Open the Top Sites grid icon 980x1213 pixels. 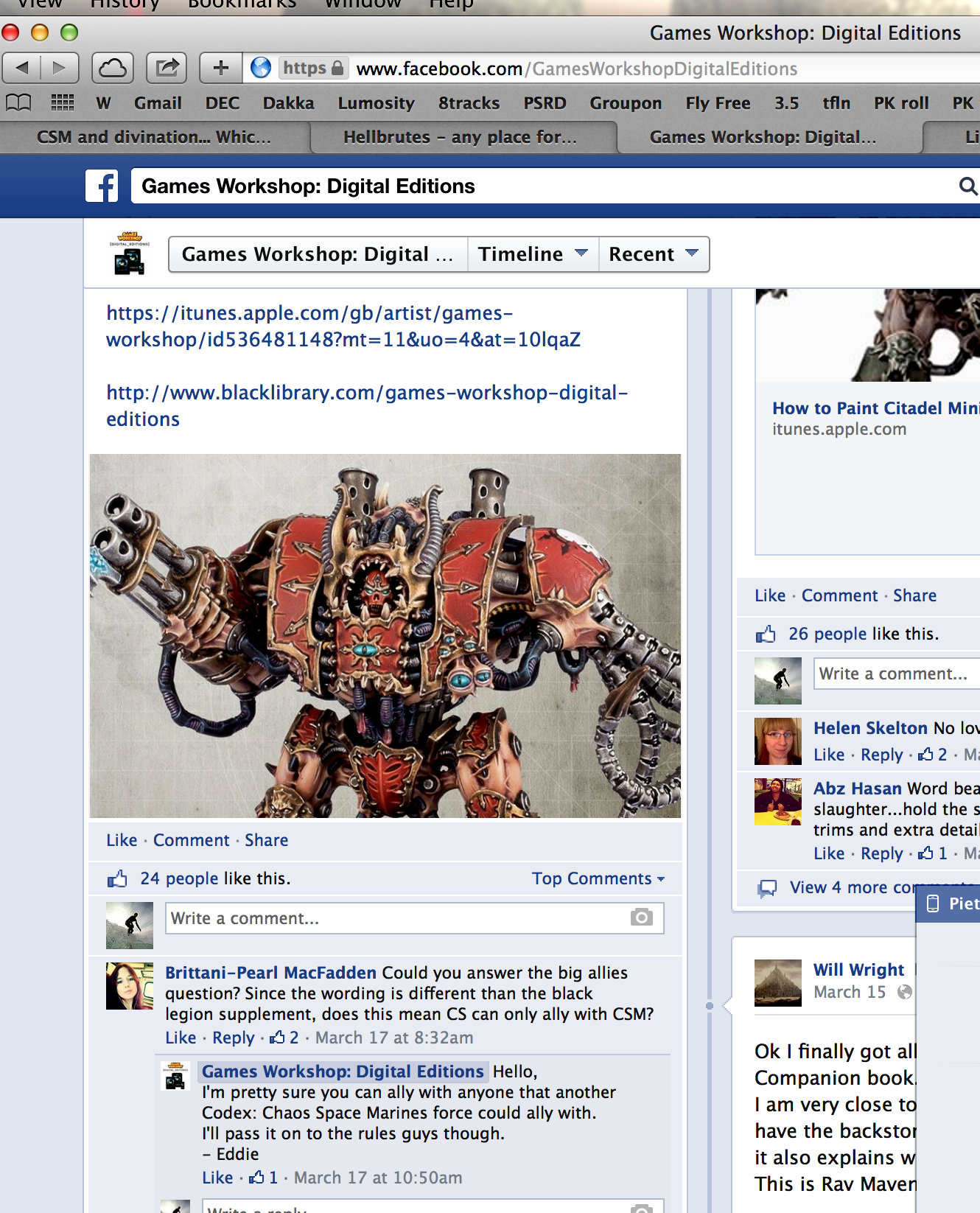coord(62,102)
